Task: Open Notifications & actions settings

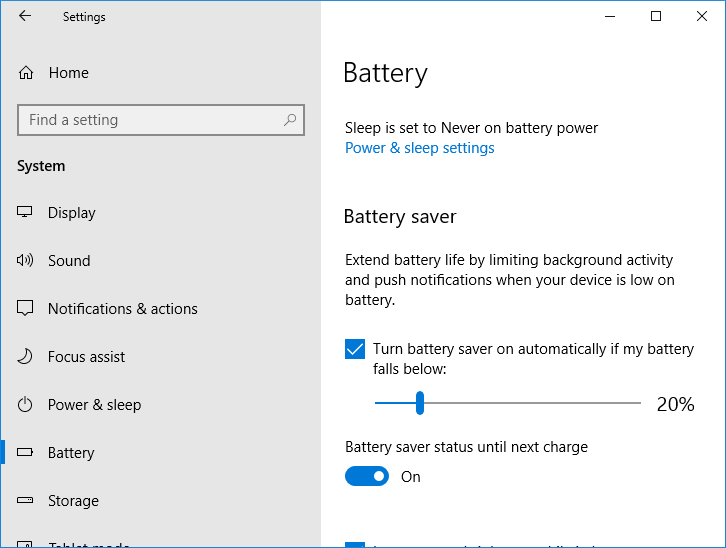Action: click(123, 309)
